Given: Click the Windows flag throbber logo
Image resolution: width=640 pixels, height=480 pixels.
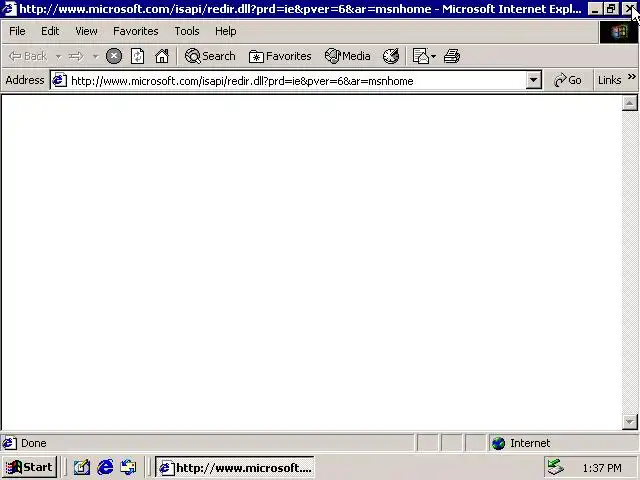Looking at the screenshot, I should tap(619, 31).
